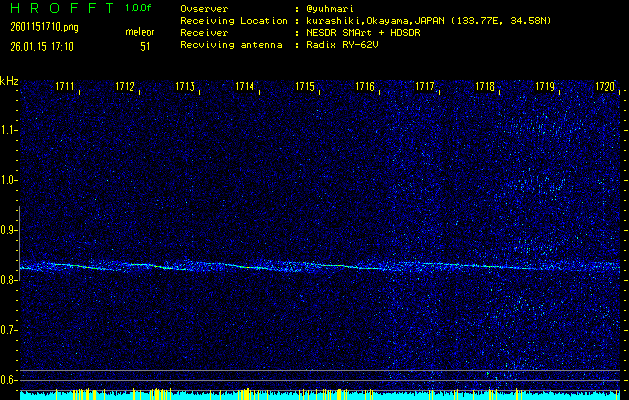Select the 0.8 frequency axis label
Viewport: 629px width, 400px height.
(x=9, y=280)
